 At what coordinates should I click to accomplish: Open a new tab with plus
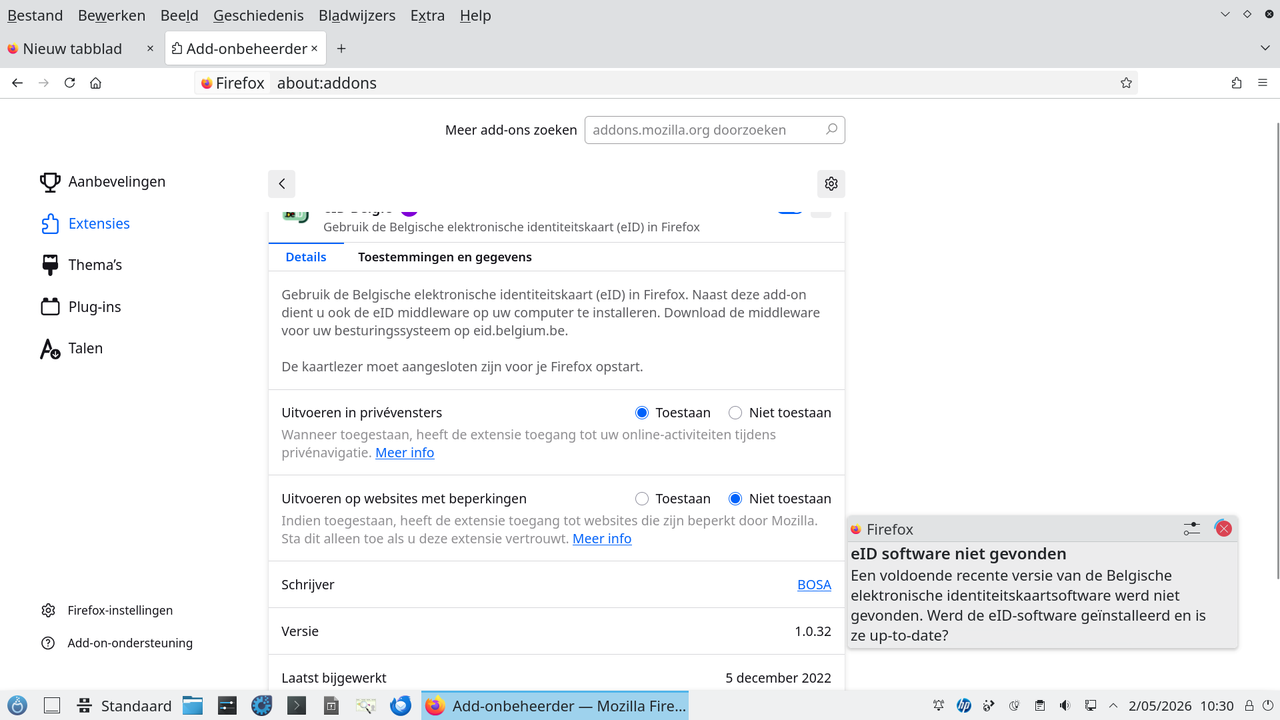tap(341, 48)
